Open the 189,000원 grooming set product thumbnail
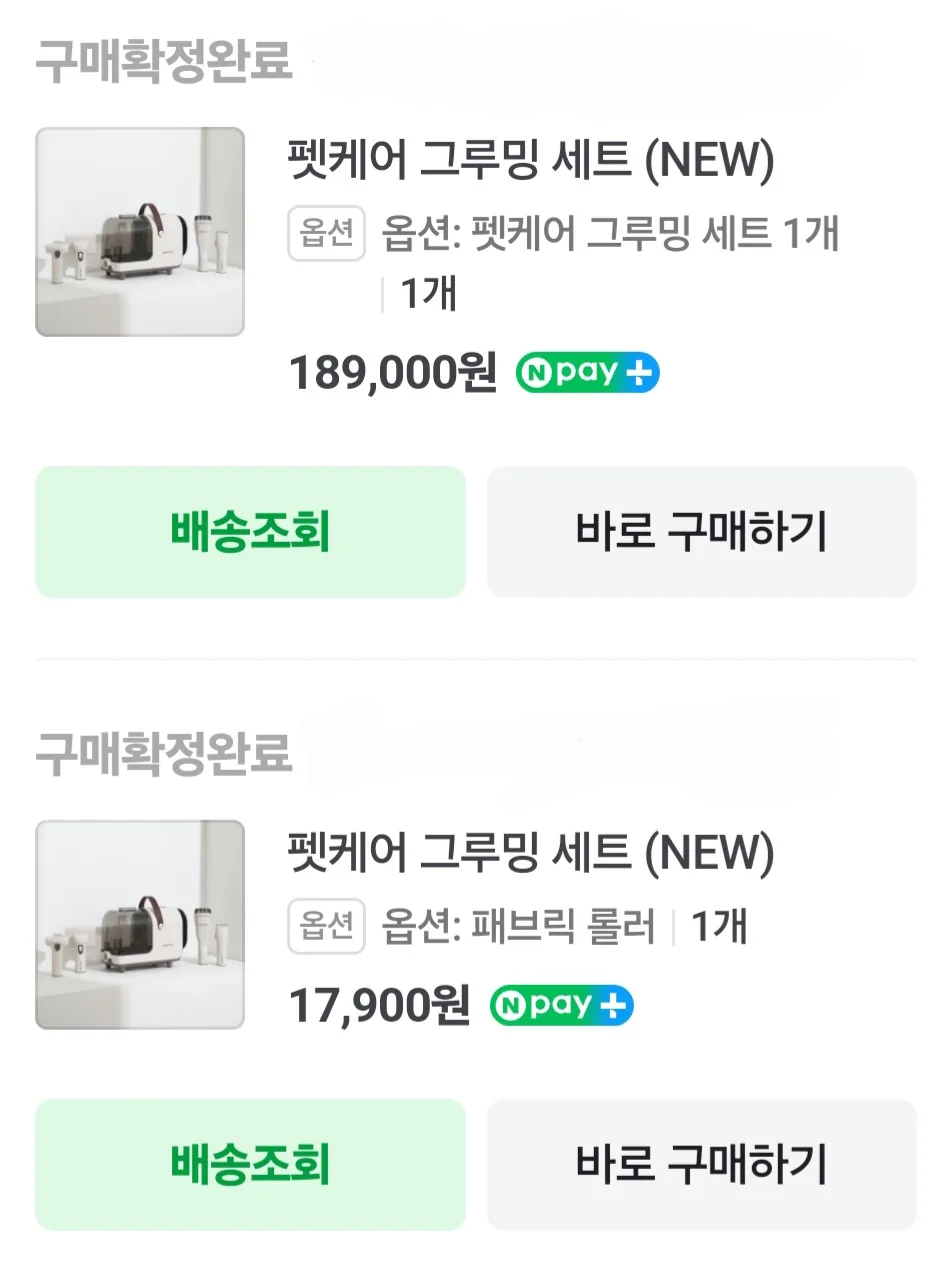The image size is (925, 1265). [140, 232]
